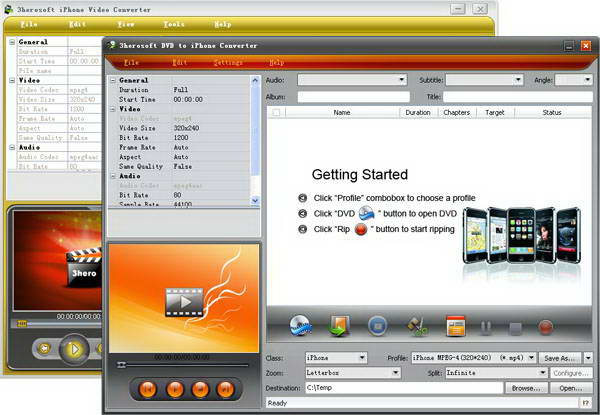
Task: Click the blue round toolbar button
Action: click(x=378, y=326)
